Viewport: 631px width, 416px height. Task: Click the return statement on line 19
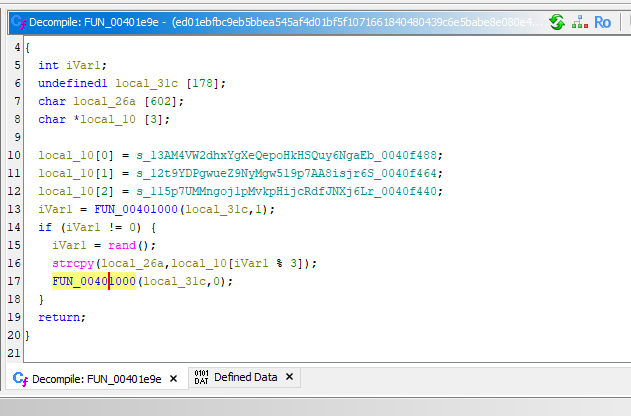click(x=59, y=317)
